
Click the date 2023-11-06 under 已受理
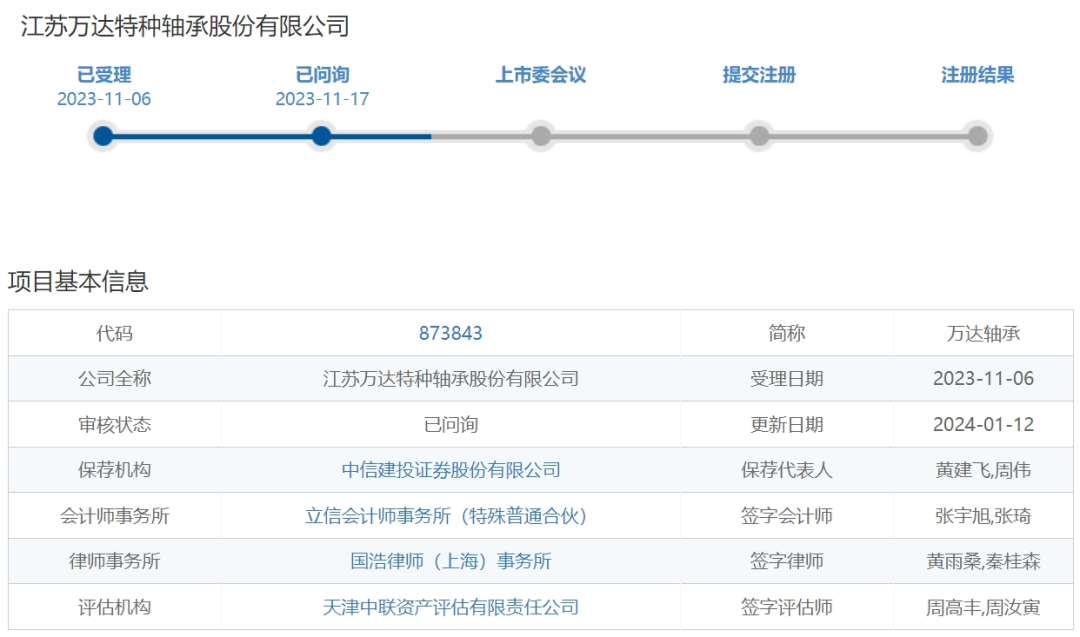click(x=104, y=99)
